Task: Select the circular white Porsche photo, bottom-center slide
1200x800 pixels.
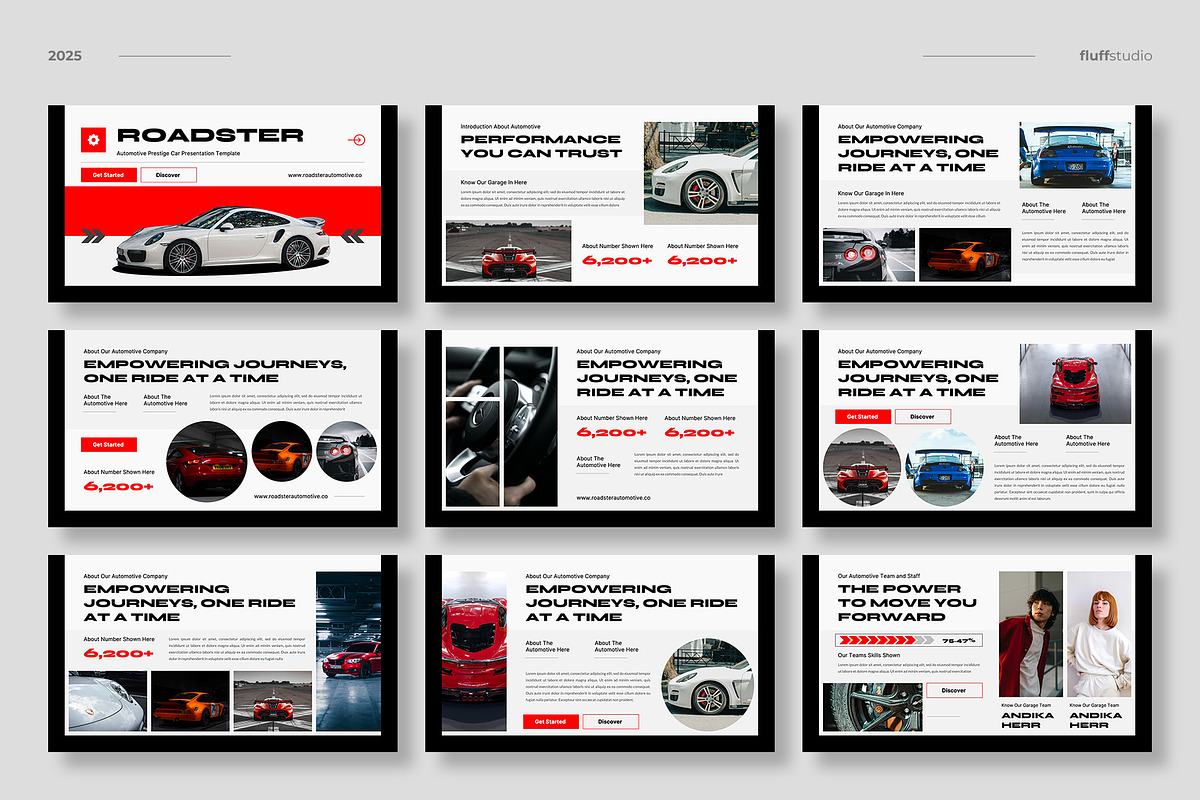Action: 707,685
